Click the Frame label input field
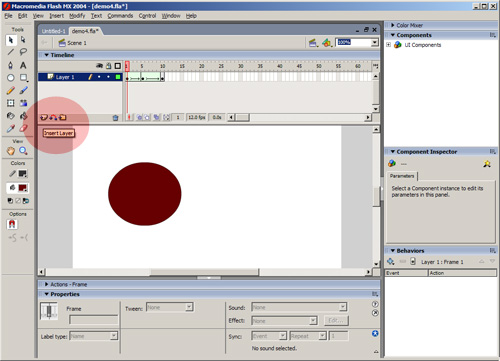The image size is (500, 361). point(94,320)
